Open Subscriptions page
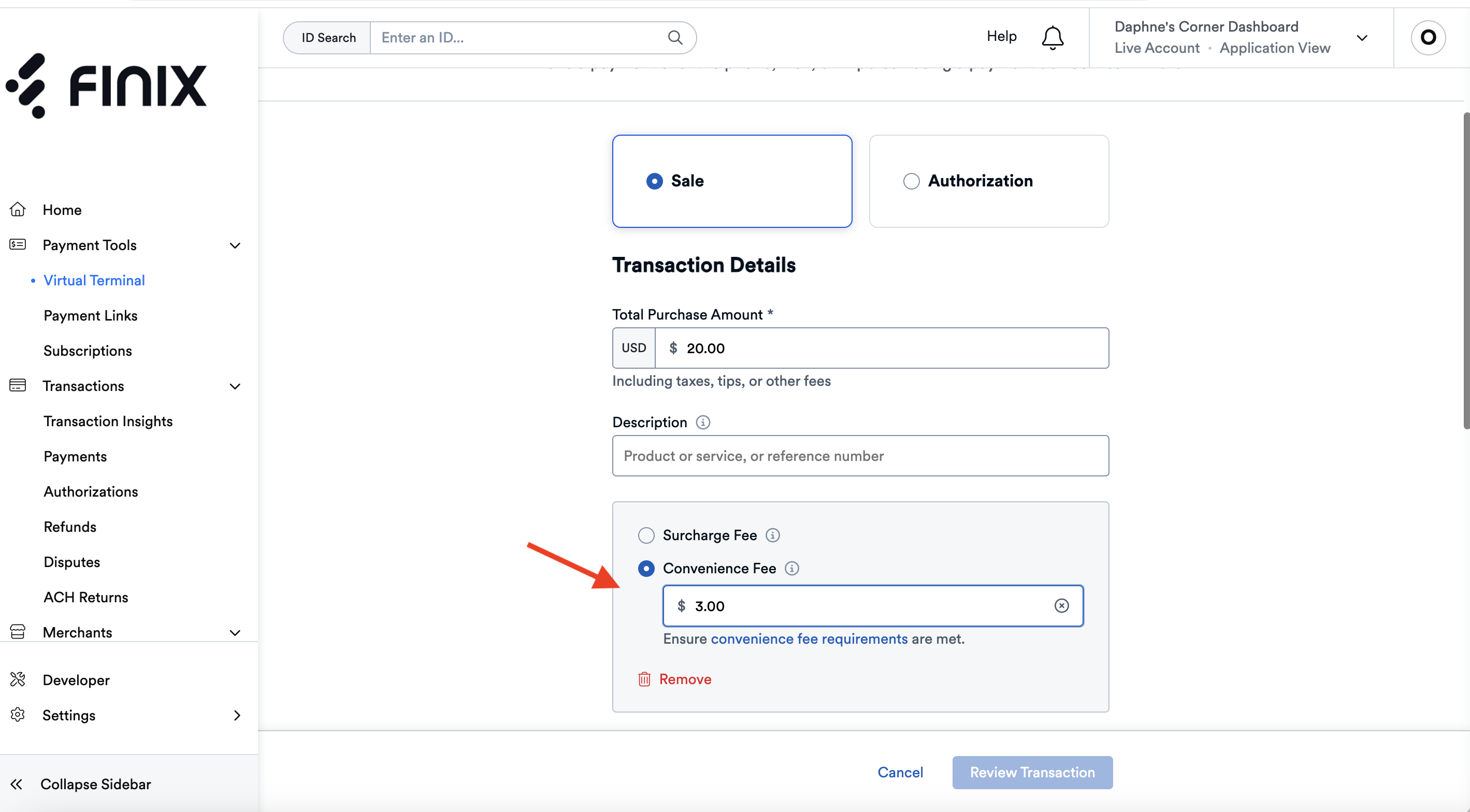 pos(88,351)
